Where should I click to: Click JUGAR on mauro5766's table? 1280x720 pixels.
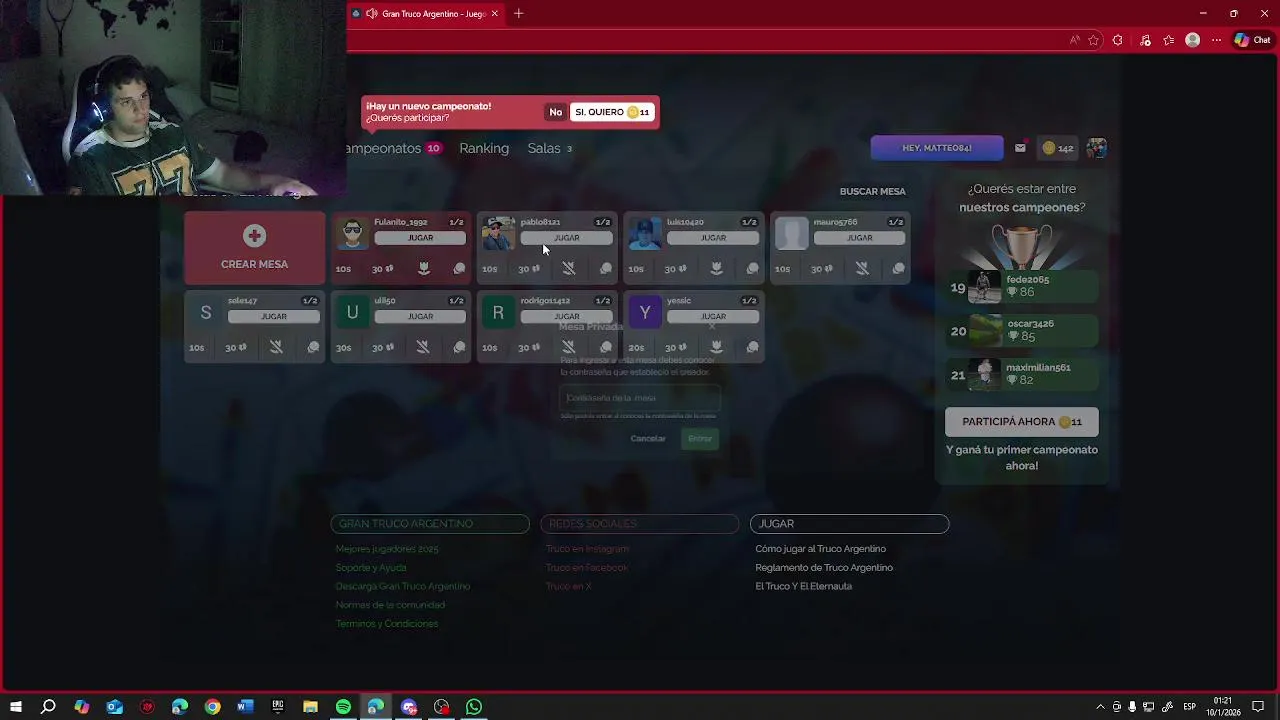[859, 238]
